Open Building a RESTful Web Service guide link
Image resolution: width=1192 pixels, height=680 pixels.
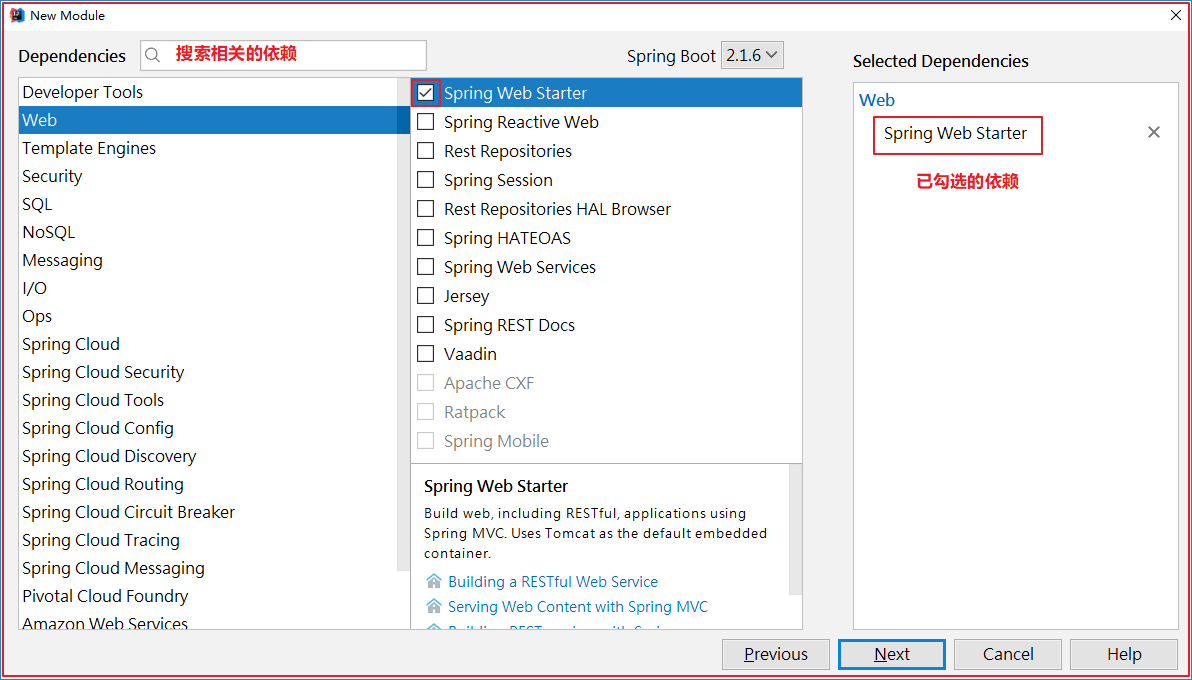[553, 582]
